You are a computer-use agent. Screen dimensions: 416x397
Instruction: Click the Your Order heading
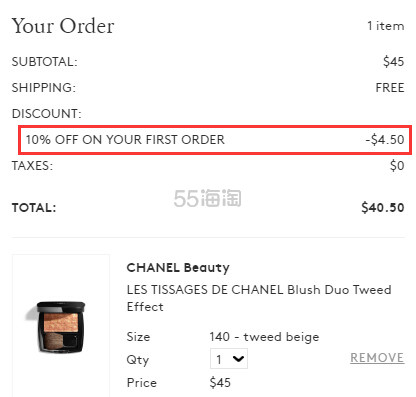[63, 26]
